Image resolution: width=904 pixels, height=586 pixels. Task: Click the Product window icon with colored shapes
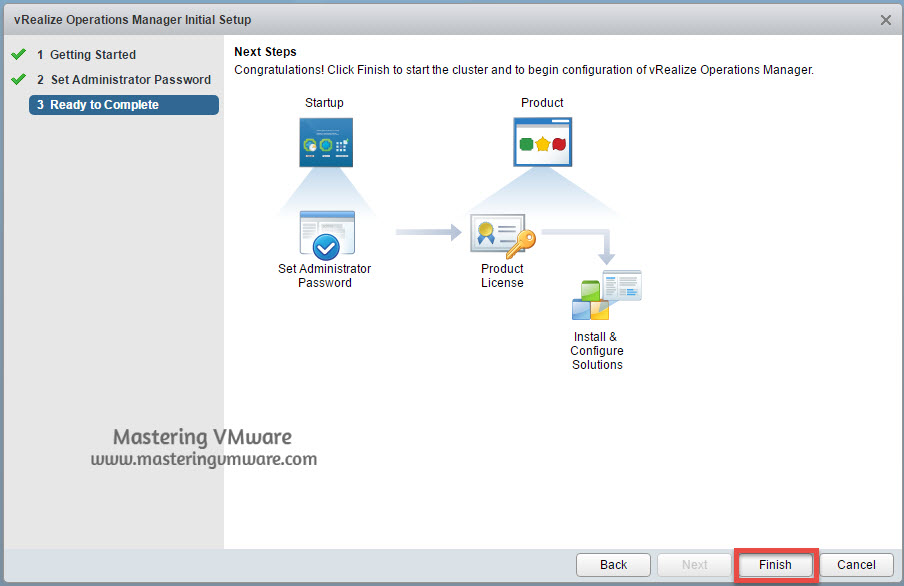click(x=543, y=142)
